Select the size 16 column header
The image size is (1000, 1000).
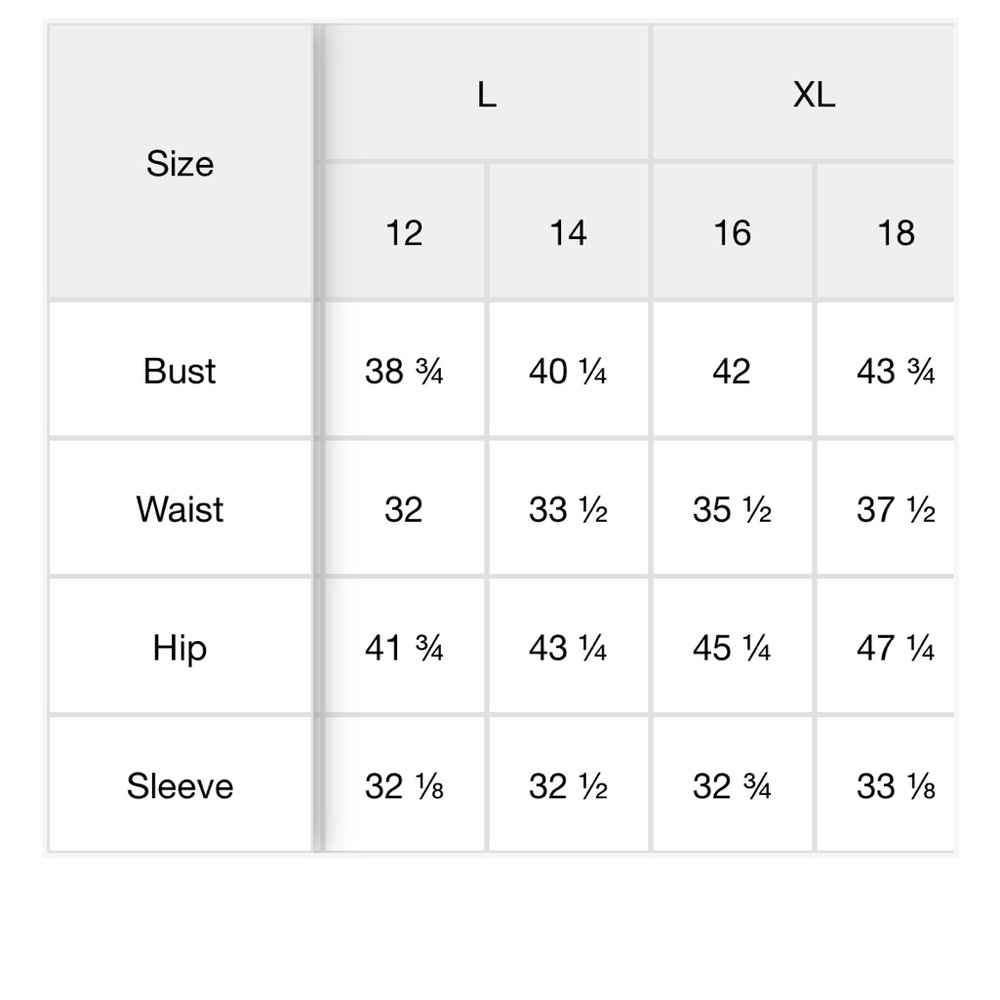732,232
